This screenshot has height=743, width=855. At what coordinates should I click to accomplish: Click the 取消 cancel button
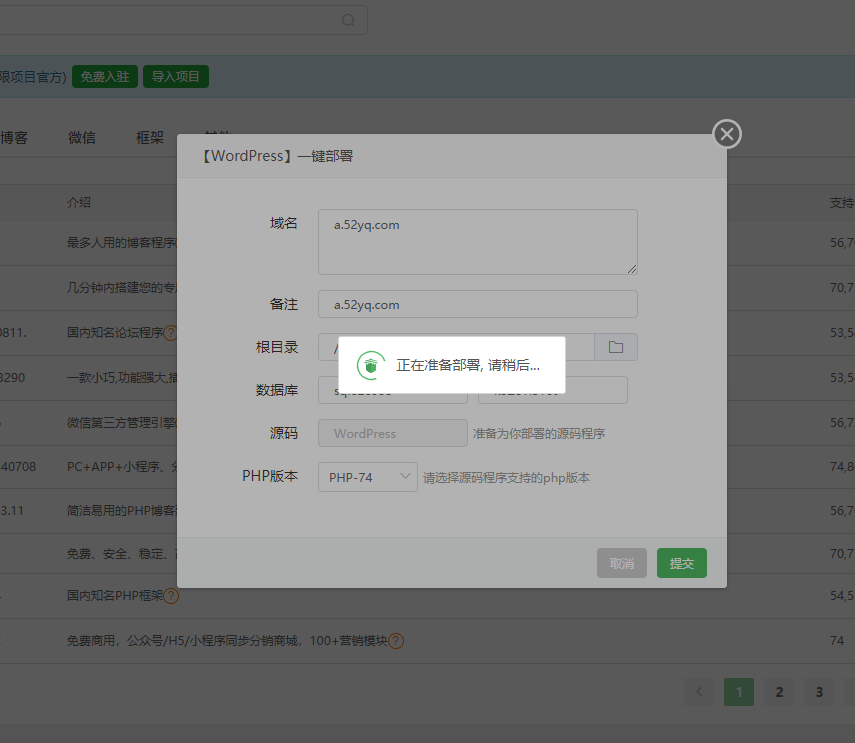622,563
